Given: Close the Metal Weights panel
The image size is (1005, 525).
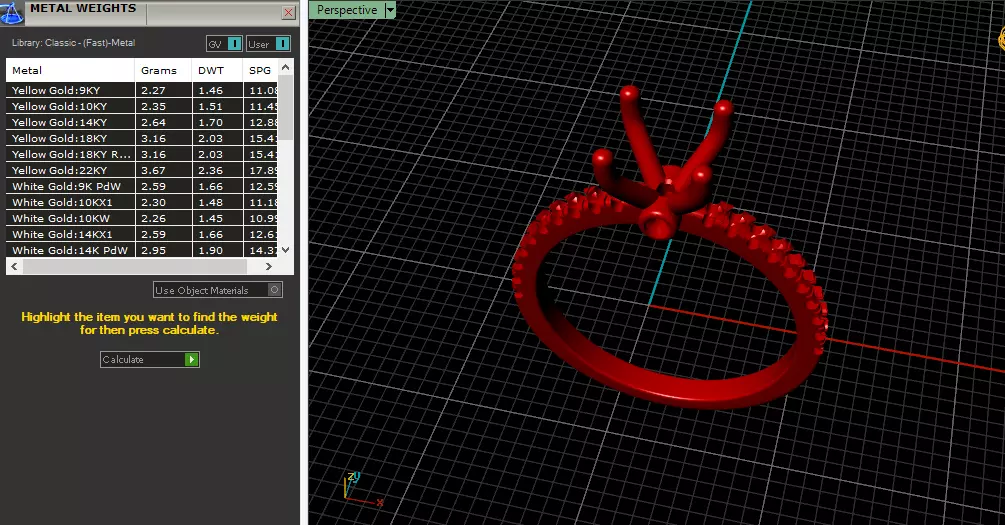Looking at the screenshot, I should pos(288,12).
